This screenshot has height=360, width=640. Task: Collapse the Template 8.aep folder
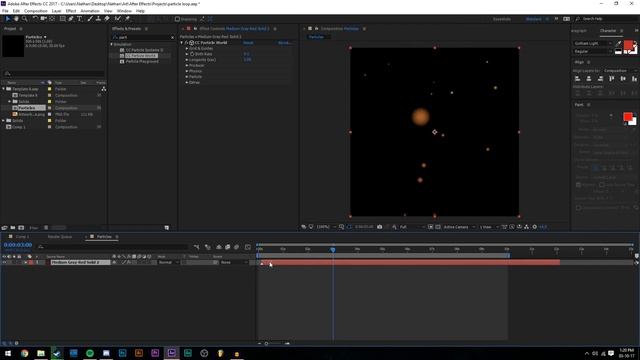pos(4,89)
